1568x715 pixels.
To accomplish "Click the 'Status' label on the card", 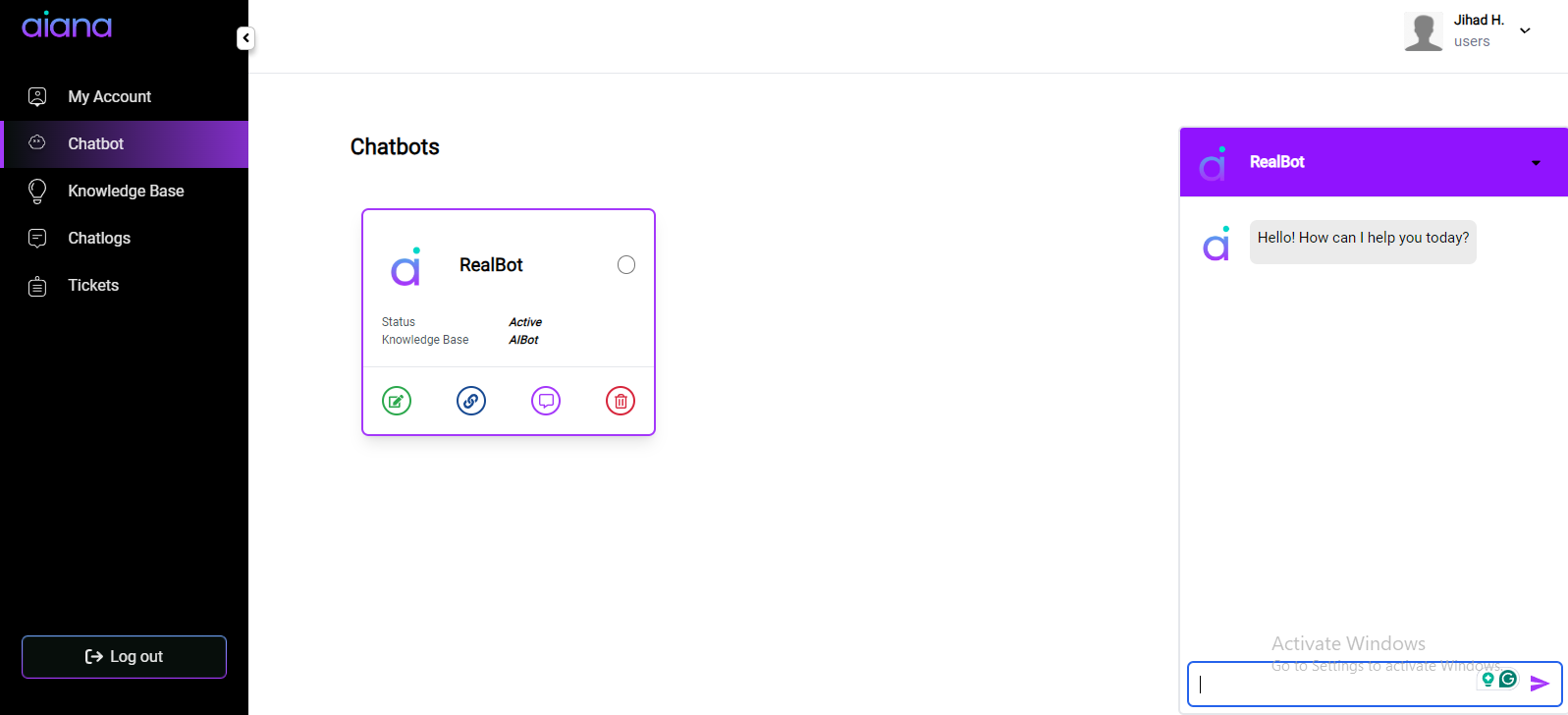I will tap(399, 322).
